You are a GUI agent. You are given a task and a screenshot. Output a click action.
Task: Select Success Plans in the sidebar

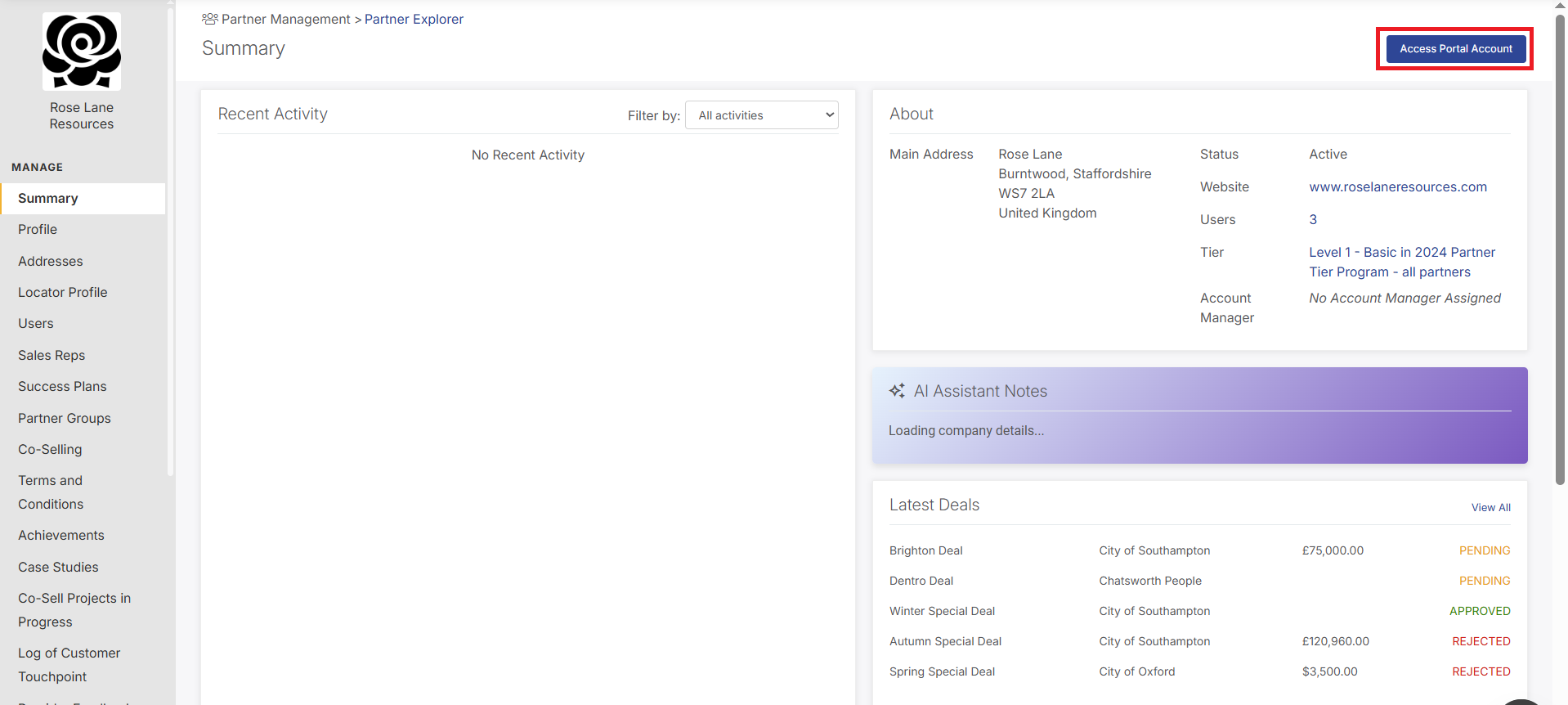(62, 386)
